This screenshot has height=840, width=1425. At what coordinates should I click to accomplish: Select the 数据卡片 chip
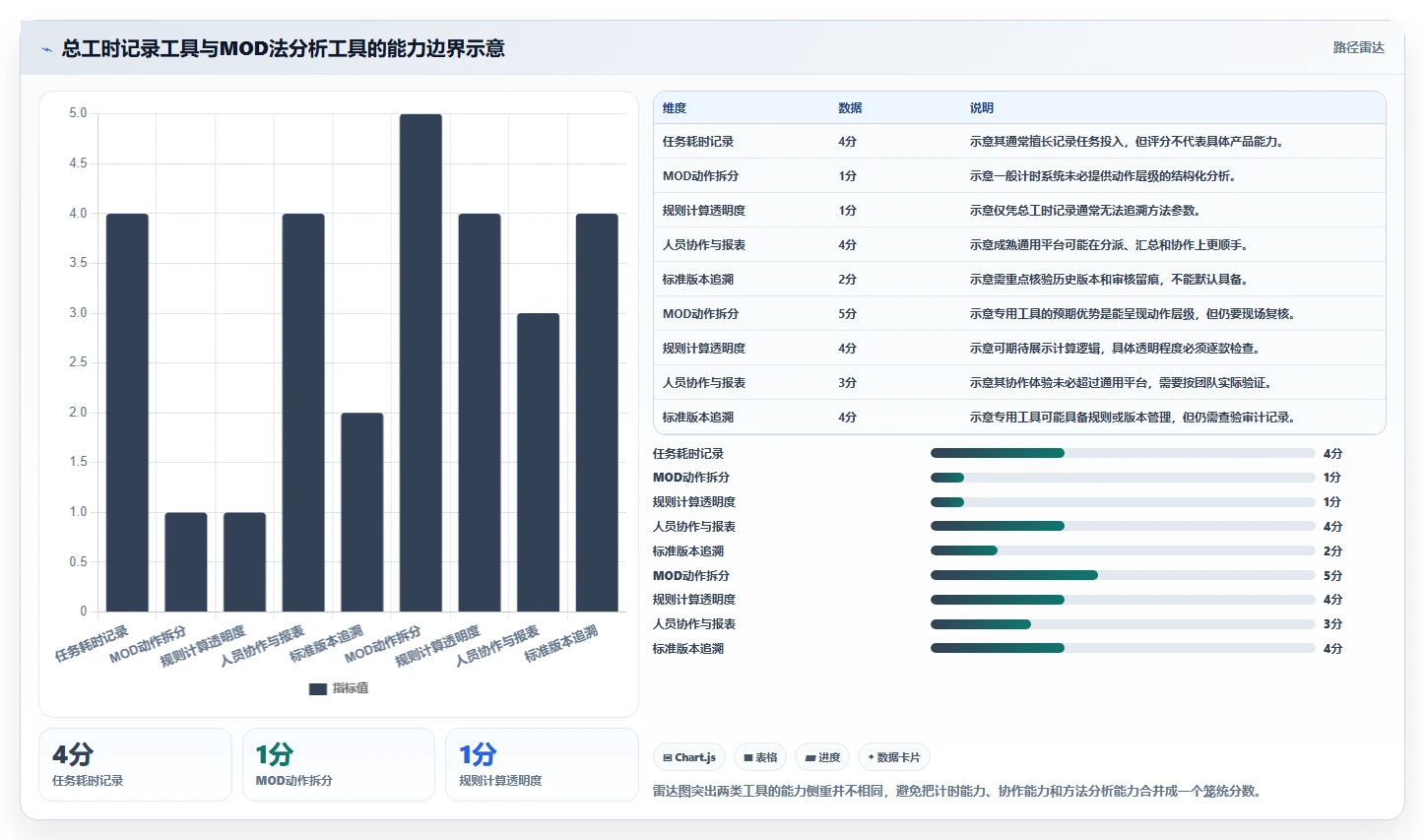click(894, 757)
